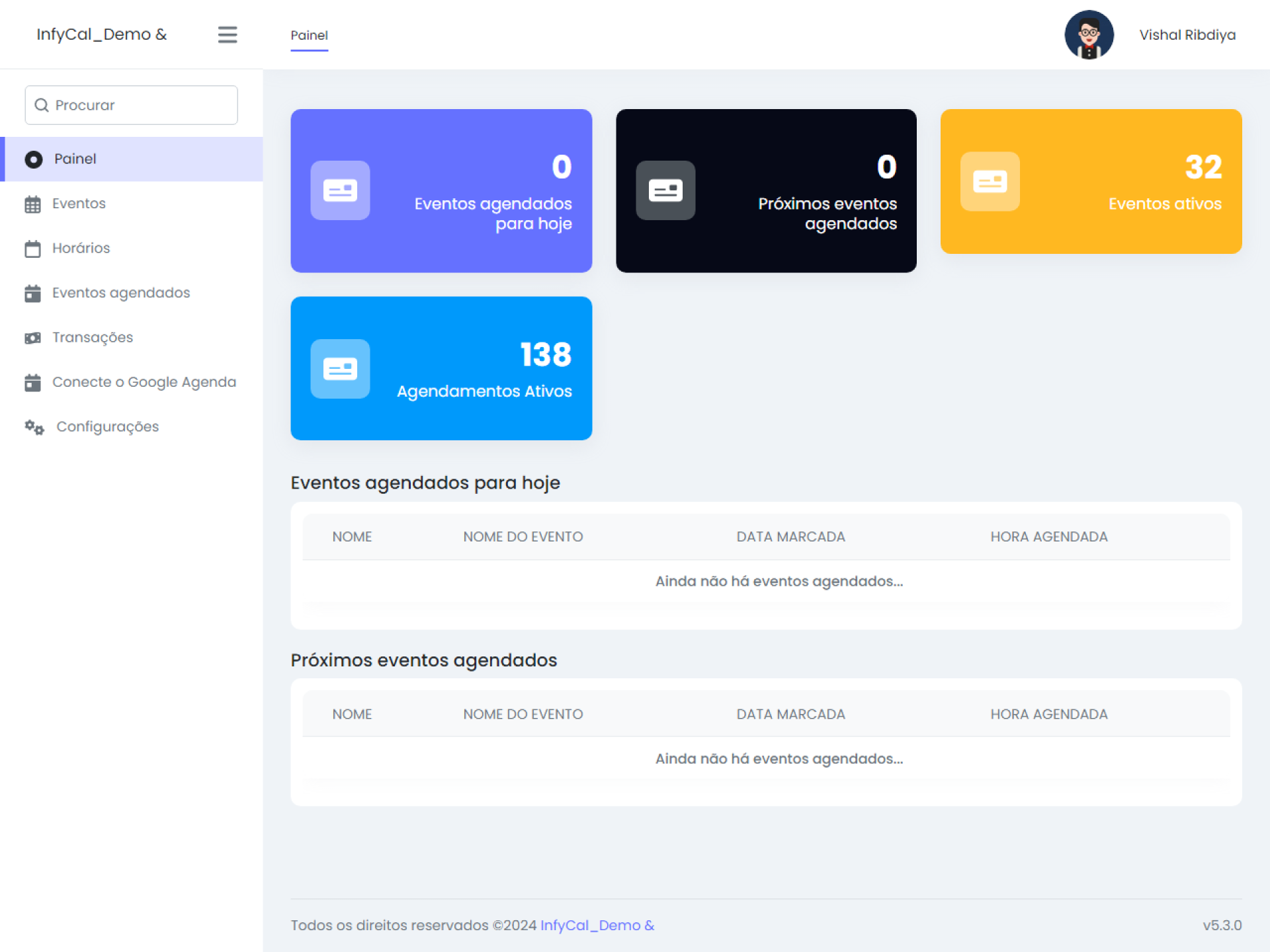Click the card icon on yellow Eventos ativos tile

click(990, 181)
